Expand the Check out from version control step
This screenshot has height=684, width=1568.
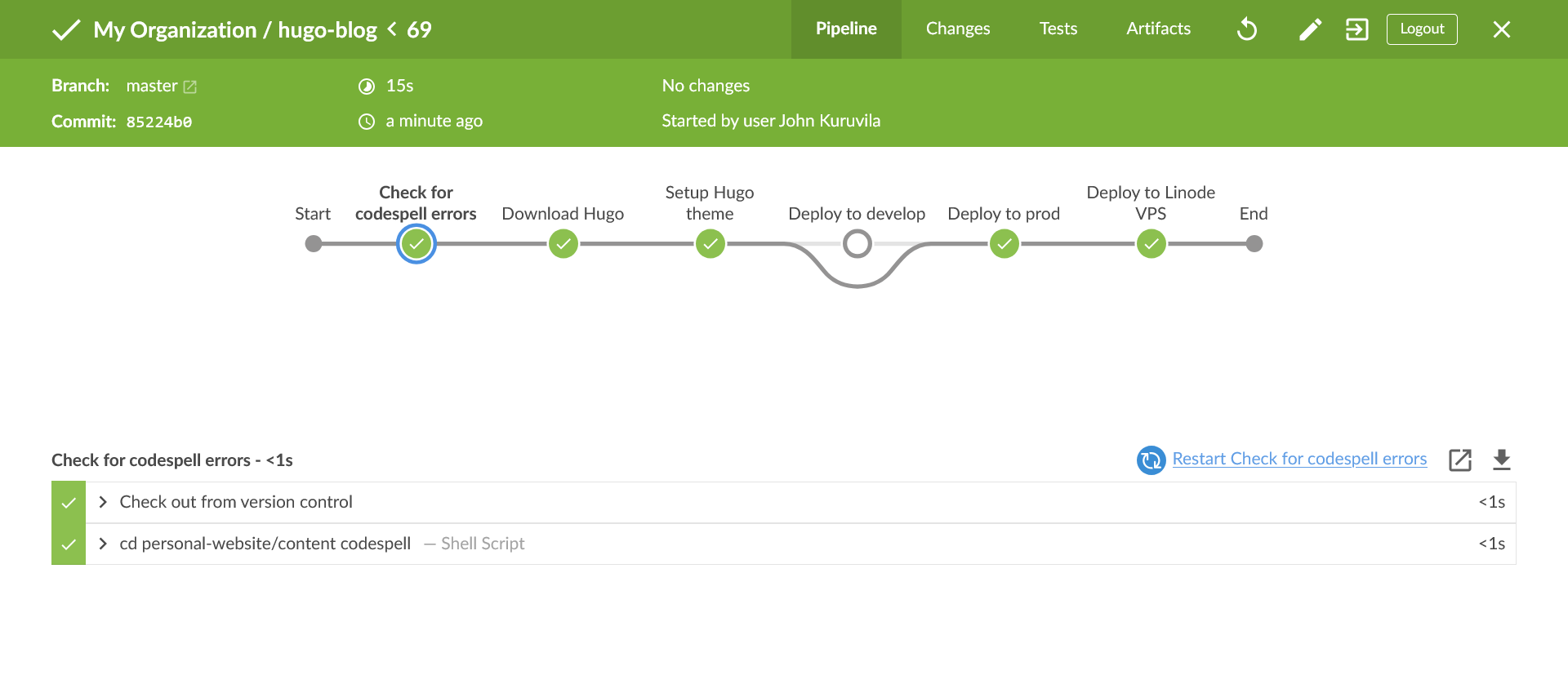103,502
